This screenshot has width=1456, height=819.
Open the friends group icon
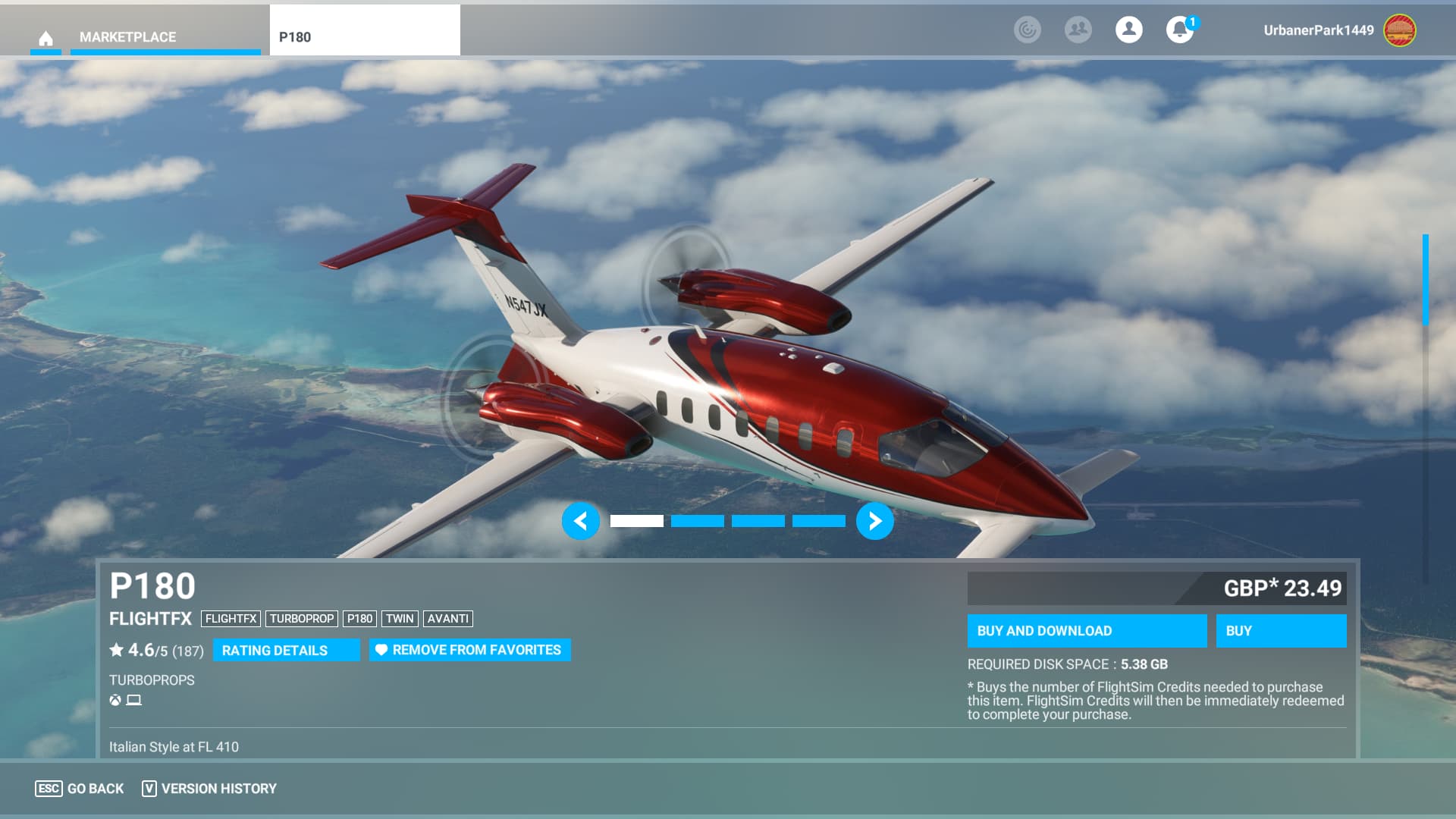(1078, 30)
